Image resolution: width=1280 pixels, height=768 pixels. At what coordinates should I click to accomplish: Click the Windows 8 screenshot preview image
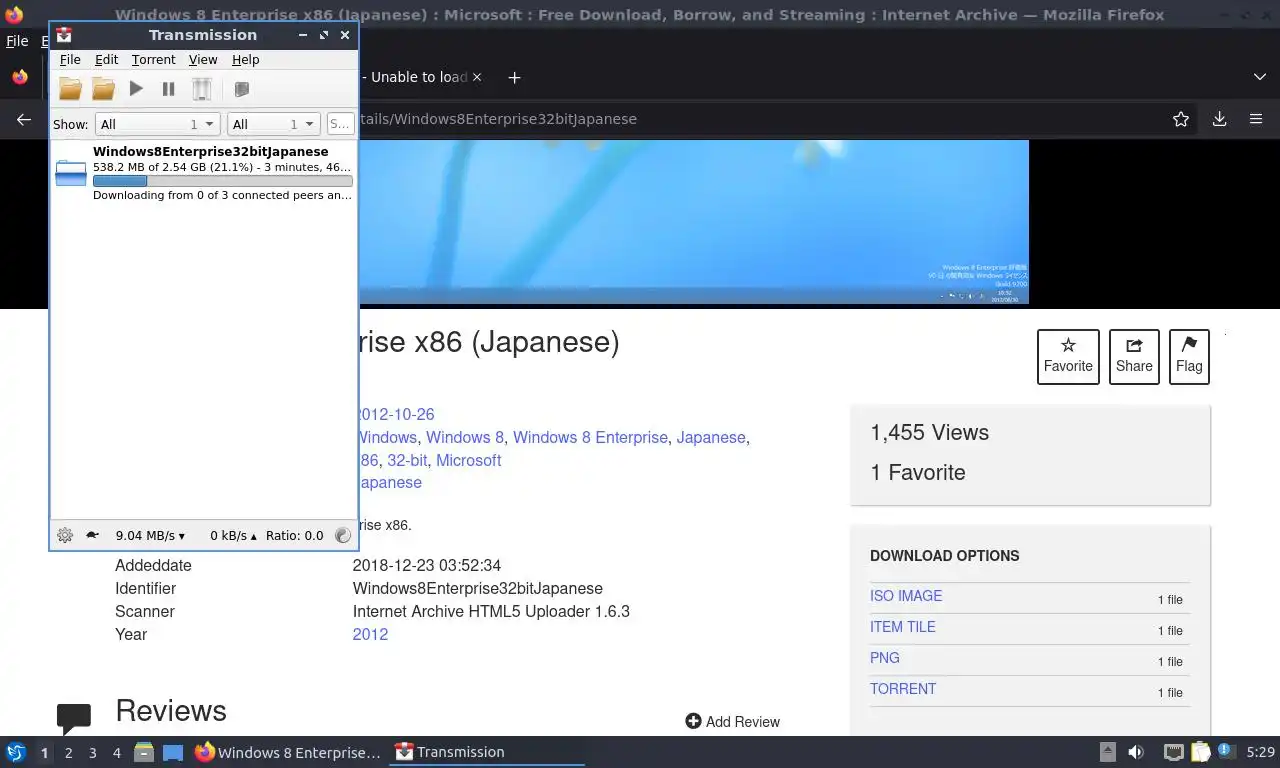(x=693, y=221)
